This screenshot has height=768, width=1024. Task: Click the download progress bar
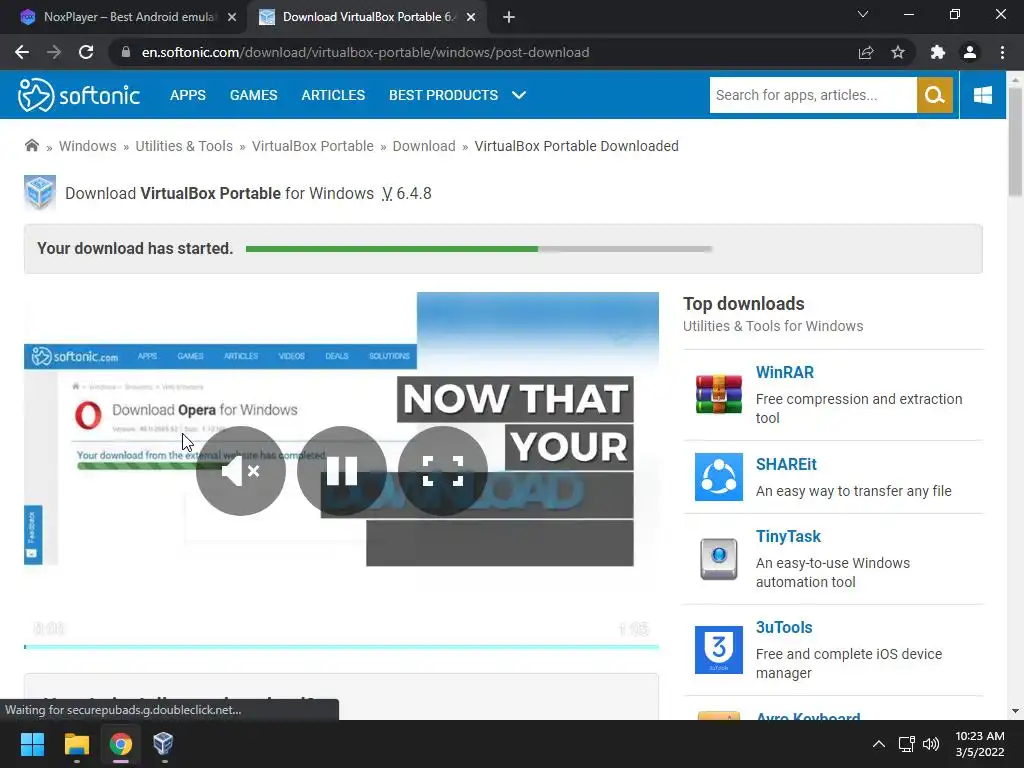pyautogui.click(x=479, y=249)
